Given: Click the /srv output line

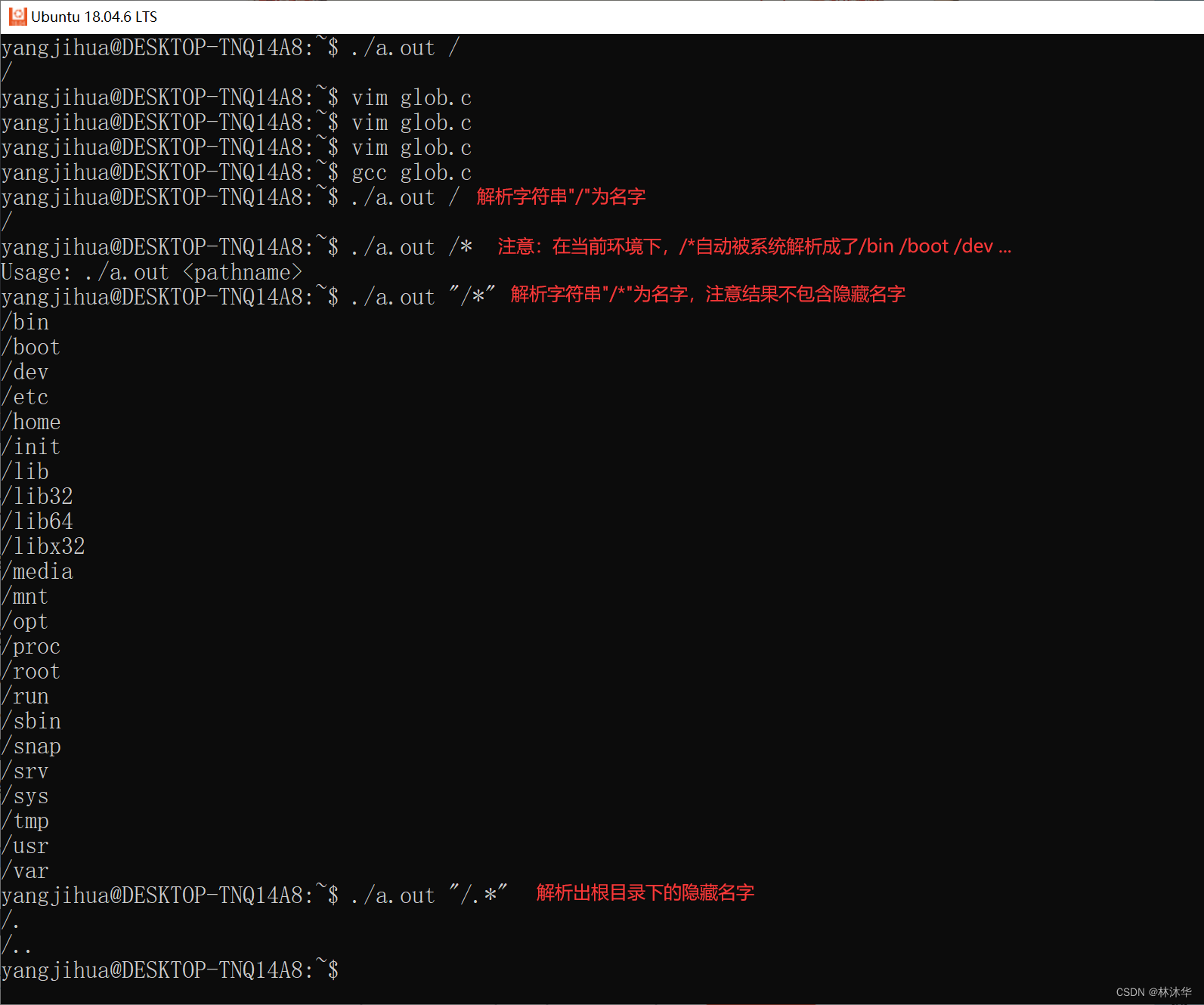Looking at the screenshot, I should click(x=25, y=772).
